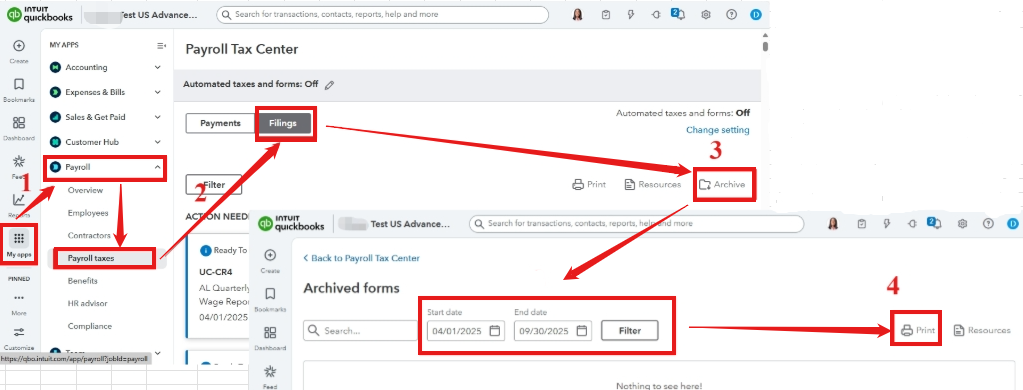1023x390 pixels.
Task: Switch to the Payments tab
Action: pos(220,123)
